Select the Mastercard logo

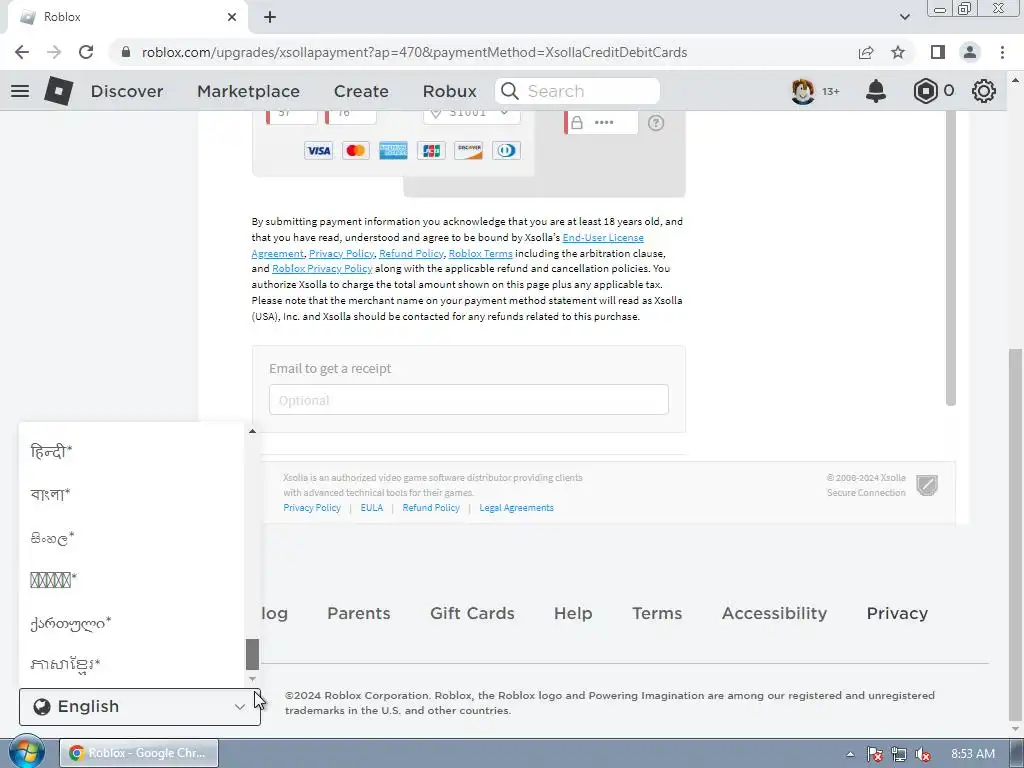[x=356, y=151]
